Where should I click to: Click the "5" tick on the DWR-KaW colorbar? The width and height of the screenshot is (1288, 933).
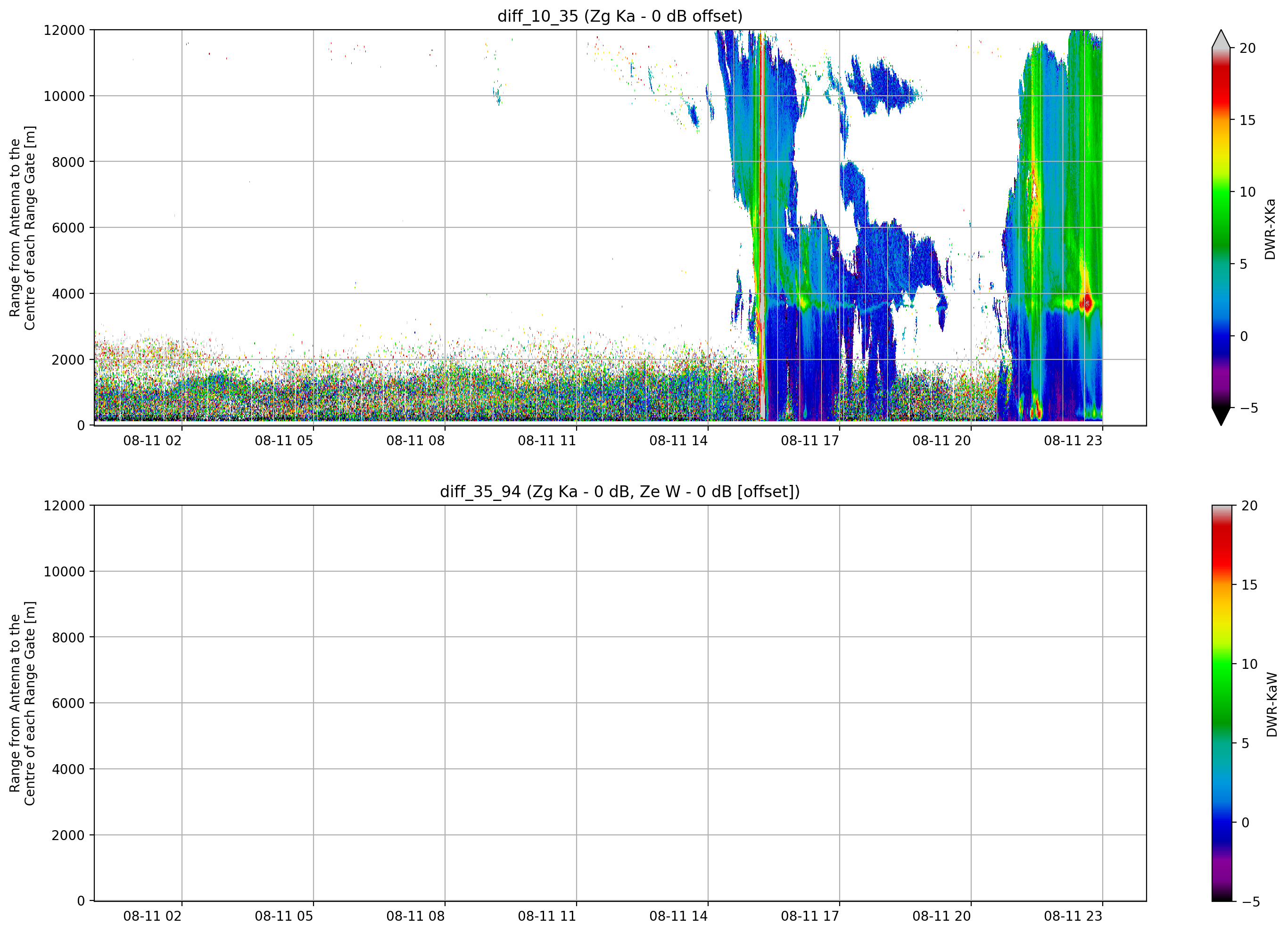(1246, 743)
